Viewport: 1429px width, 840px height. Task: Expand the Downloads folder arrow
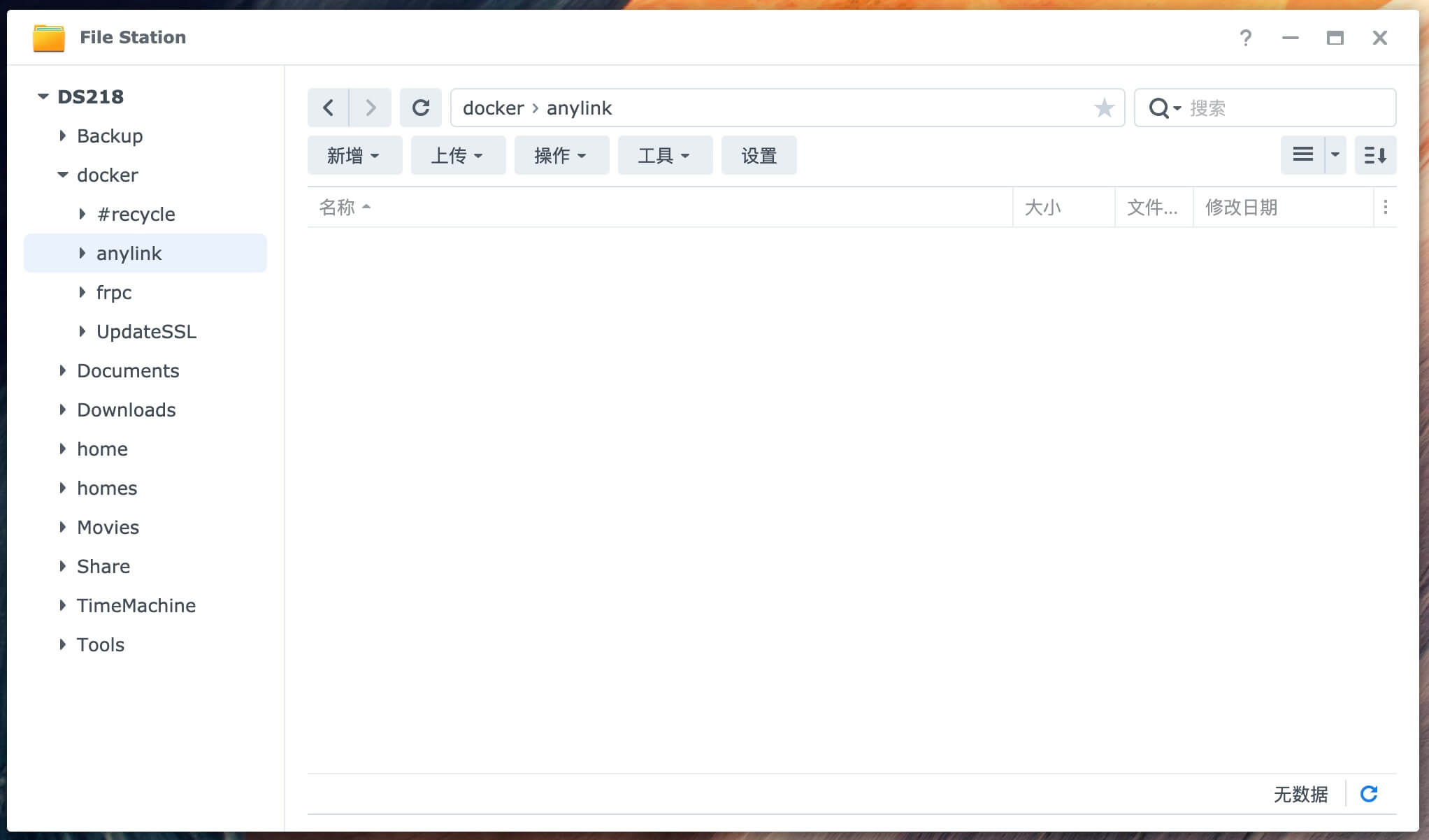pyautogui.click(x=63, y=410)
